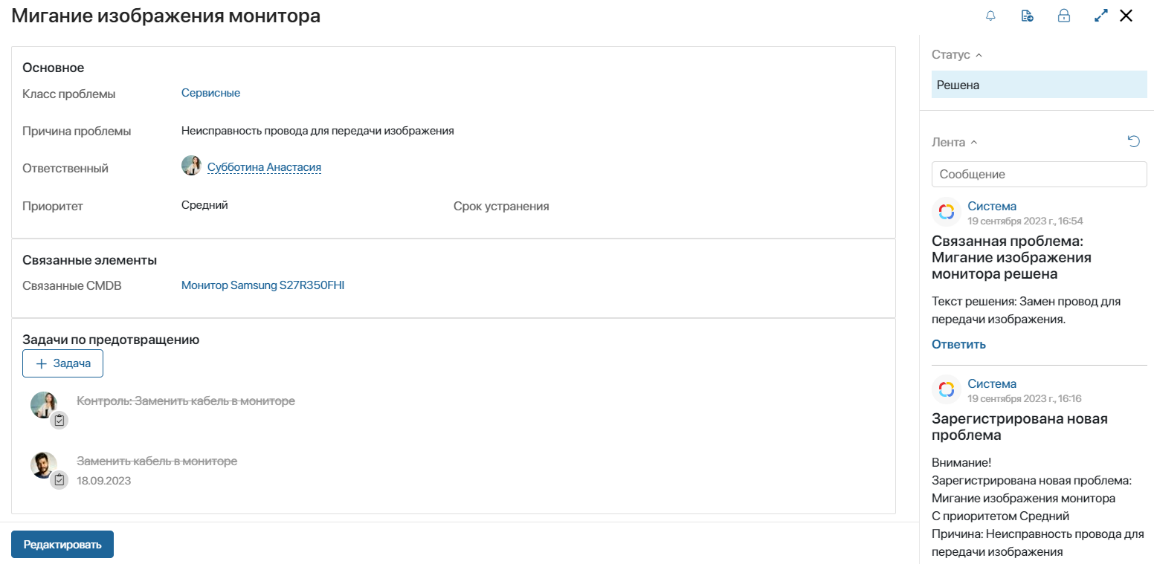Click the Сообщение input field
The height and width of the screenshot is (564, 1154).
click(1039, 175)
